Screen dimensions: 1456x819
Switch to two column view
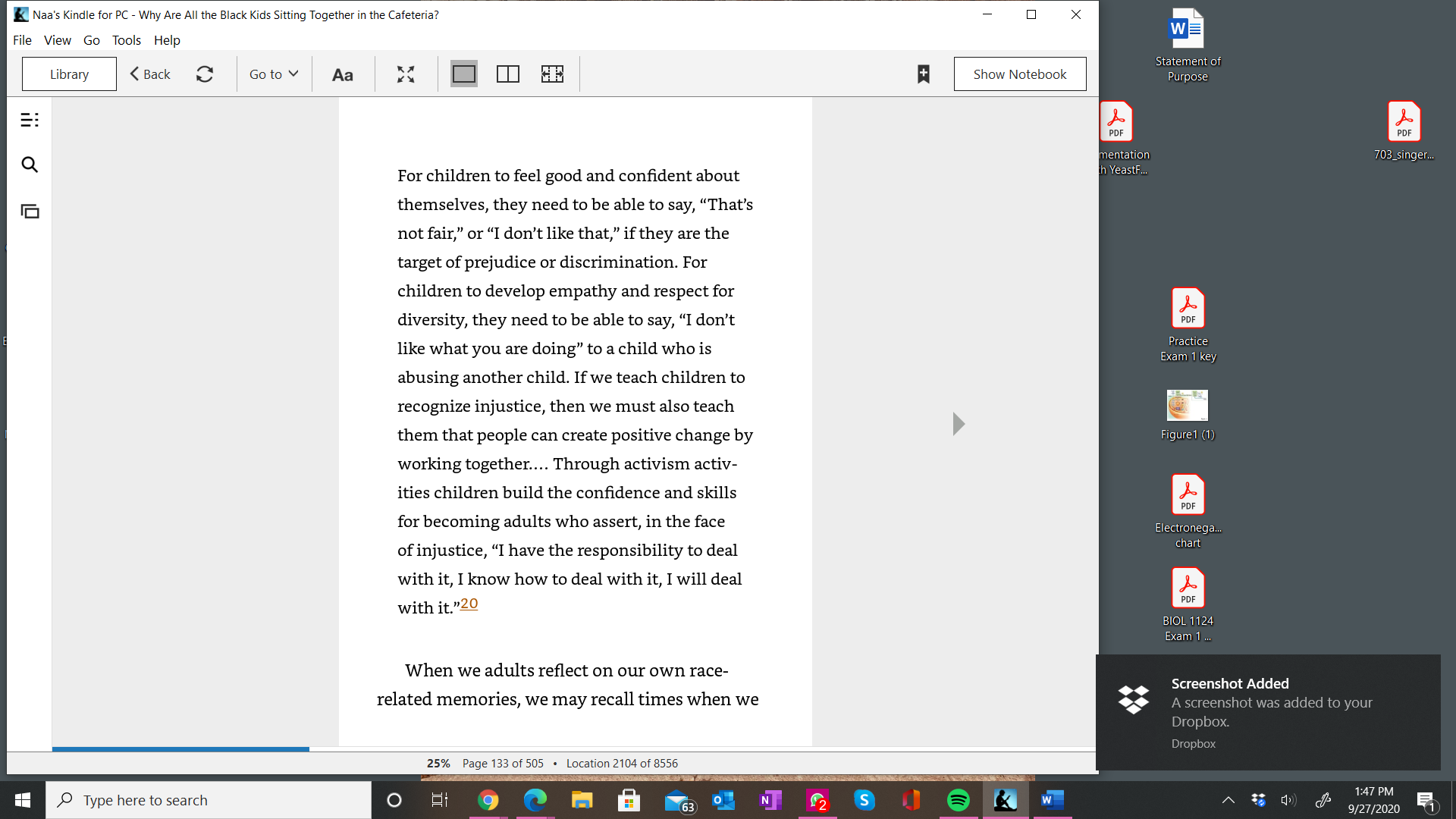pyautogui.click(x=508, y=74)
